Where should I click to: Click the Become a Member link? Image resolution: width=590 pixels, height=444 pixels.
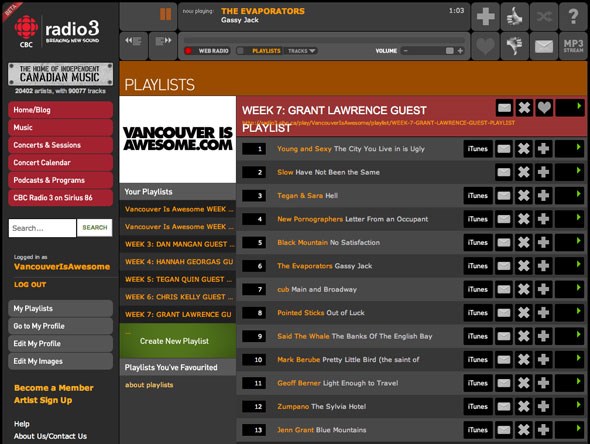[x=54, y=388]
